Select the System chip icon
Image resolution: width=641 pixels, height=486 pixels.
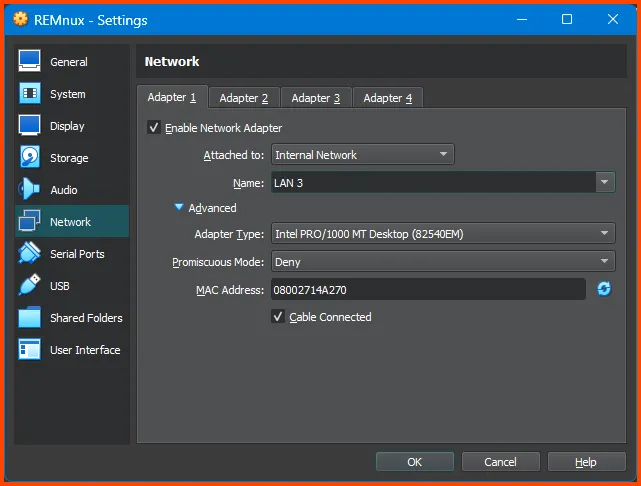click(29, 93)
